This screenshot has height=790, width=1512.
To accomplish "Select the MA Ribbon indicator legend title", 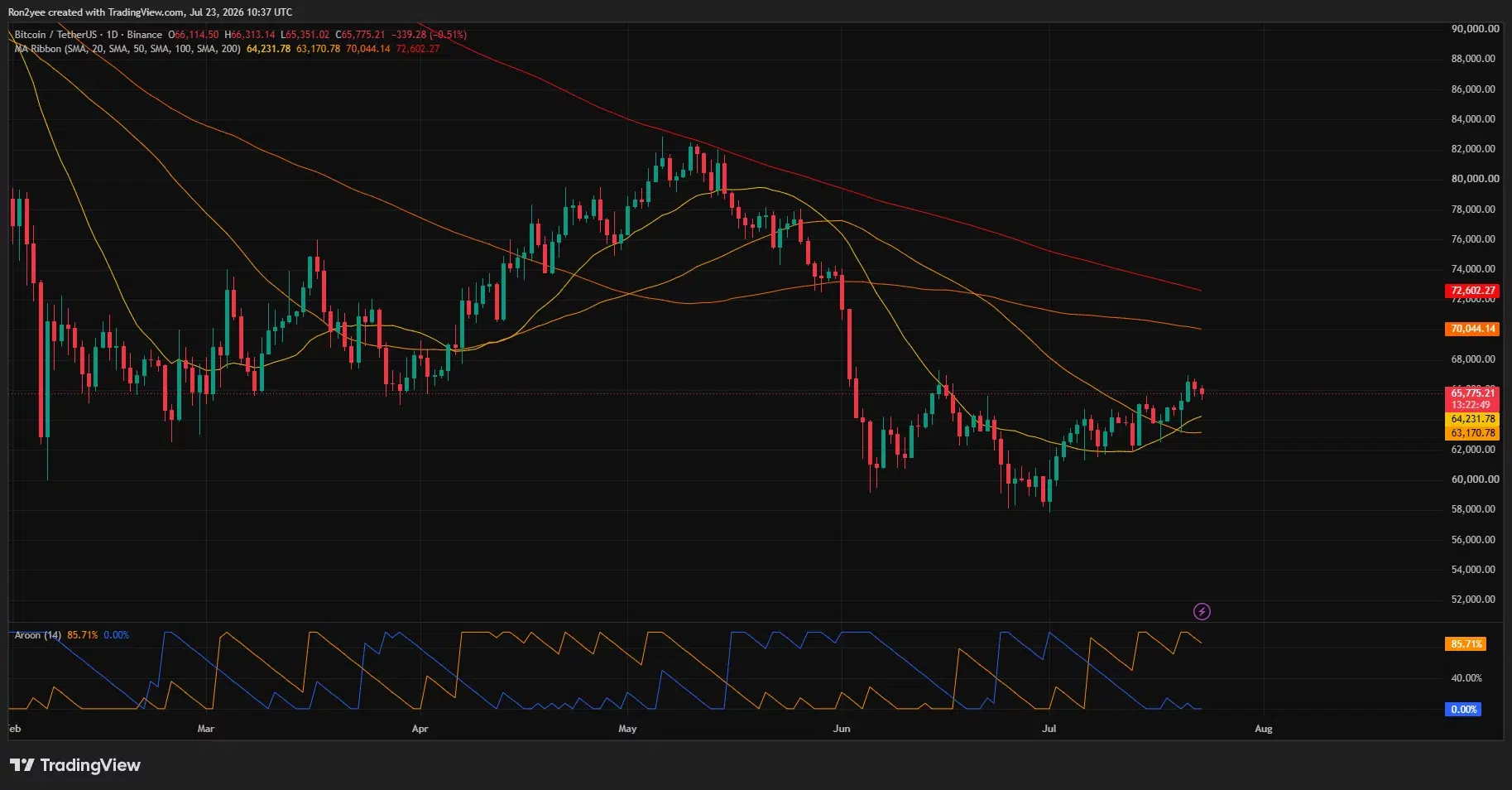I will (127, 49).
